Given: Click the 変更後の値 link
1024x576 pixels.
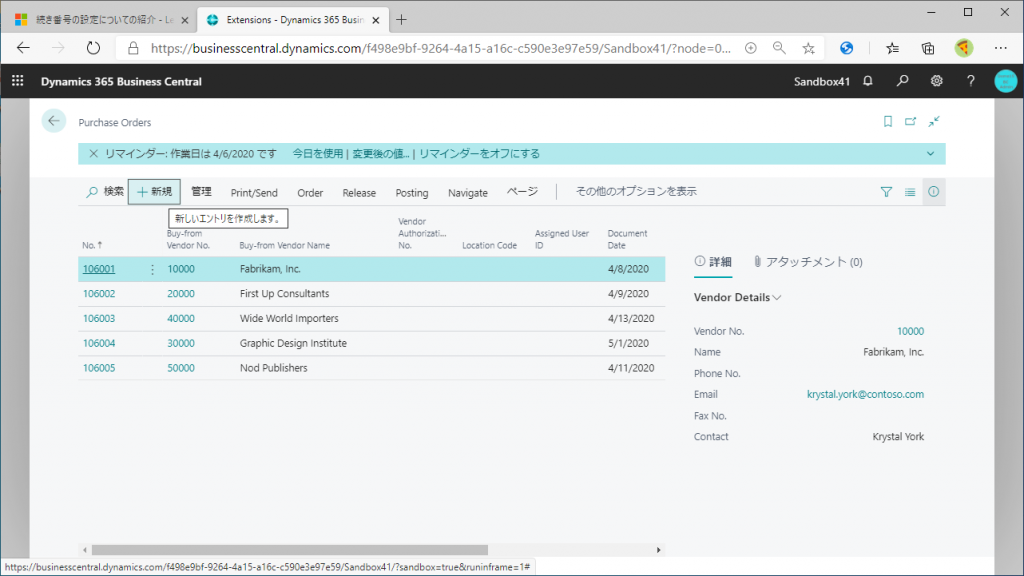Looking at the screenshot, I should [x=381, y=153].
